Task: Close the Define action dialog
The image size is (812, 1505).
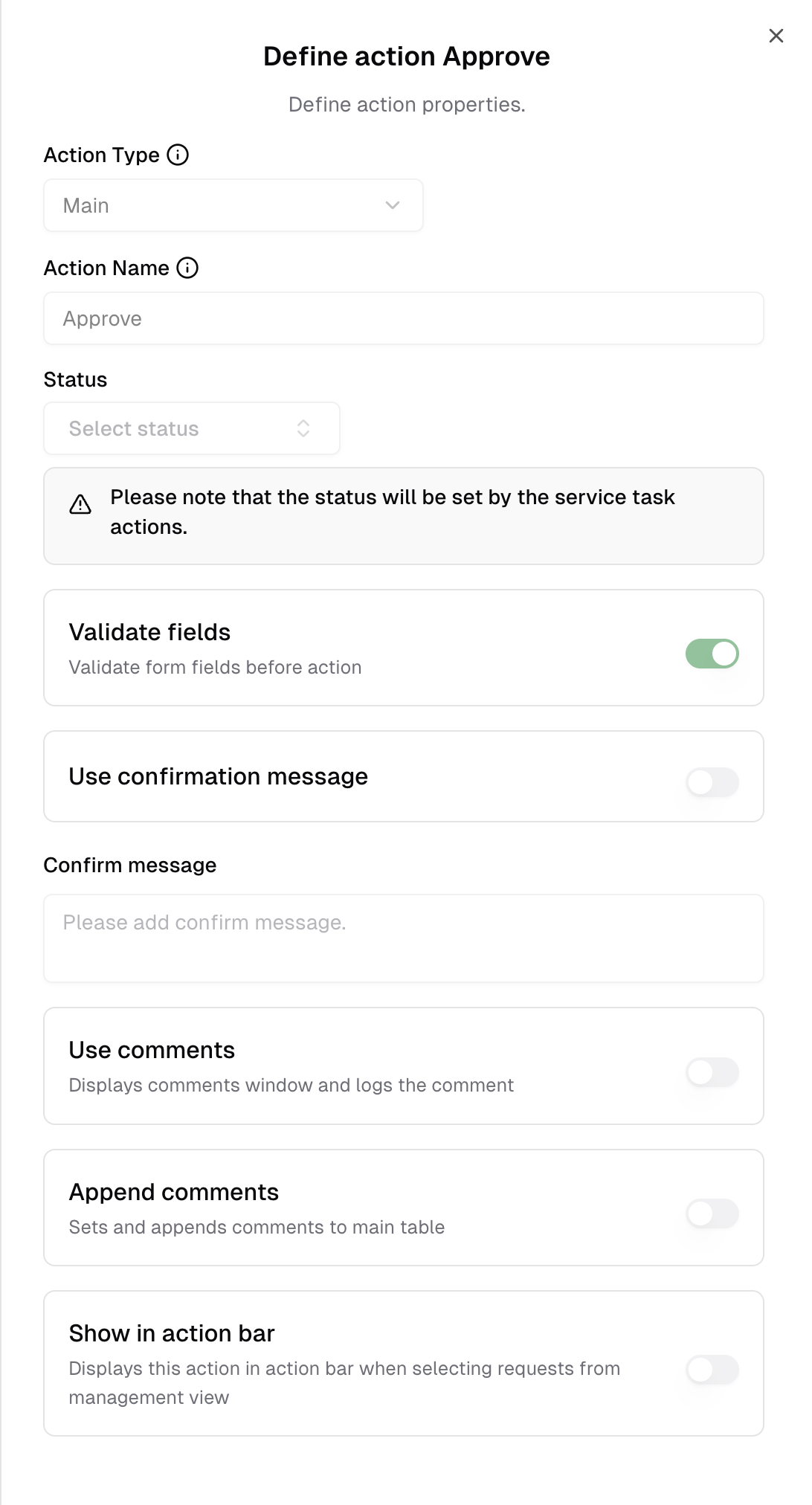Action: coord(776,36)
